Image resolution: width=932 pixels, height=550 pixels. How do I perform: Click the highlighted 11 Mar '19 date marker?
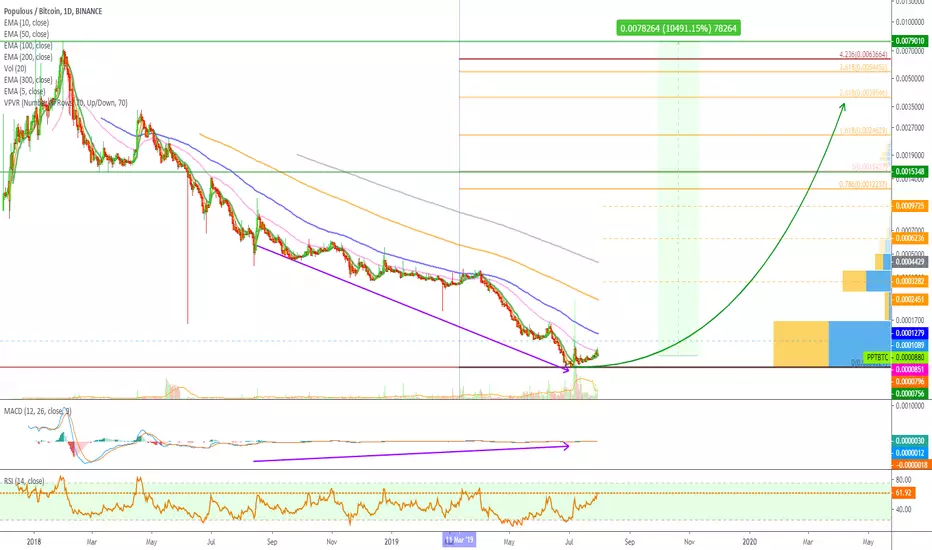pyautogui.click(x=459, y=540)
